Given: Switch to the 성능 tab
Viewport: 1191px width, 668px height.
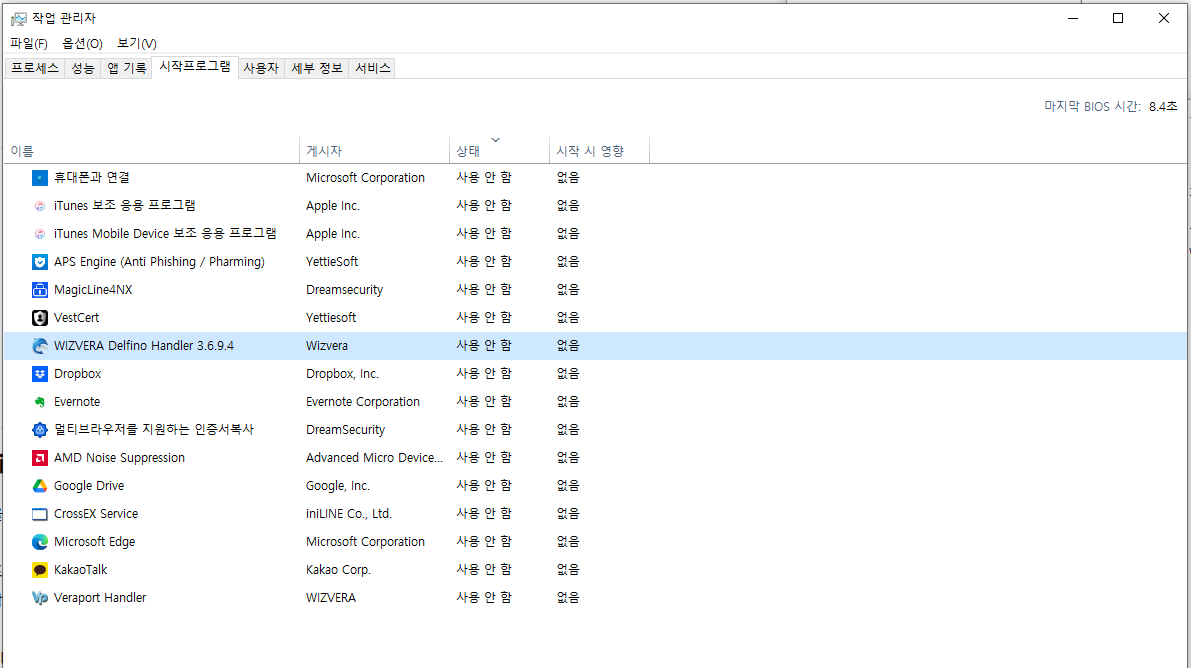Looking at the screenshot, I should (x=83, y=68).
